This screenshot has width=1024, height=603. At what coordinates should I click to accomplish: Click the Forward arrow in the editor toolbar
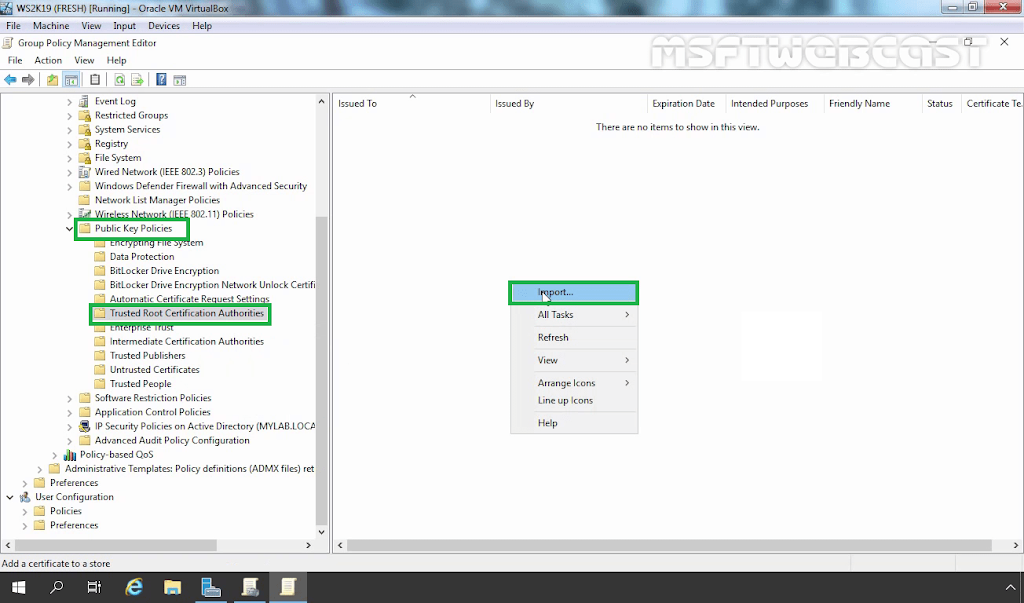pos(28,80)
